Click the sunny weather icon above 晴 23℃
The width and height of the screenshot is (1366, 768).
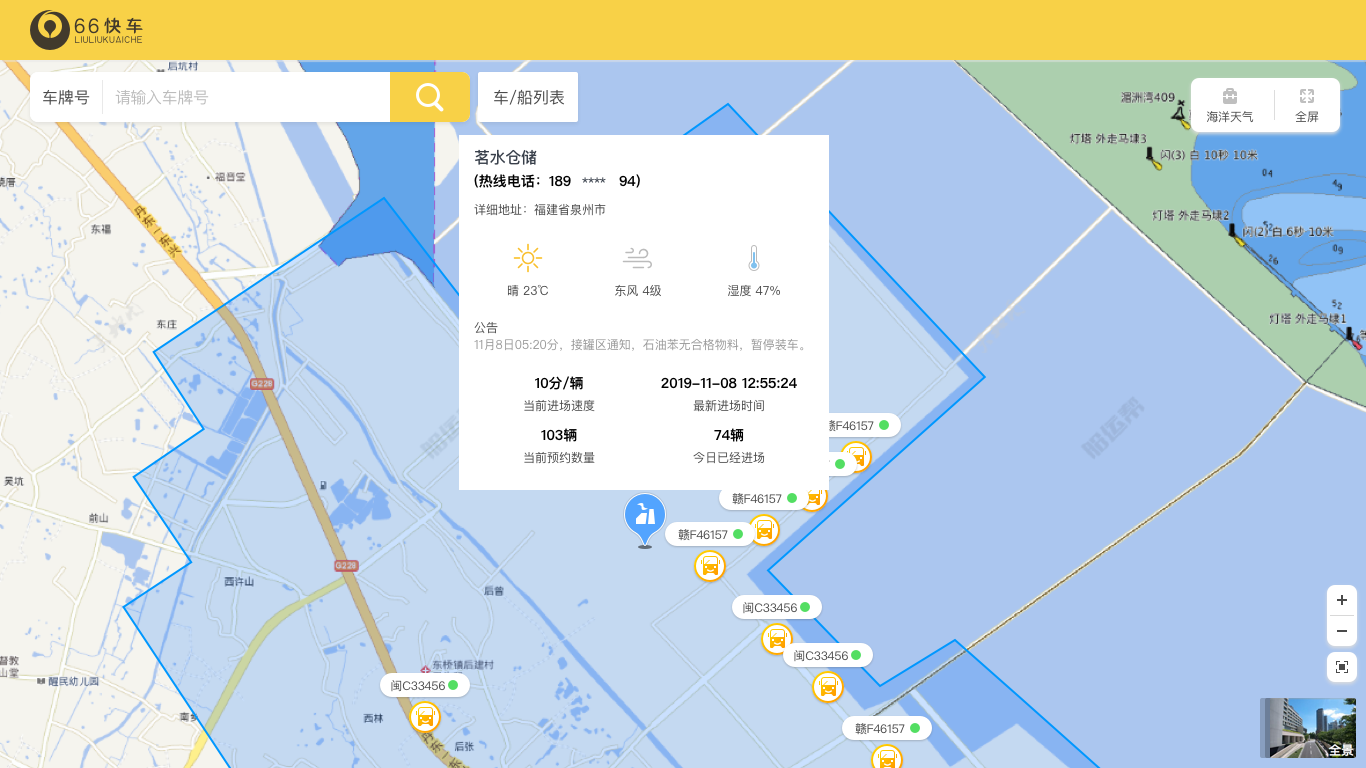(x=527, y=259)
